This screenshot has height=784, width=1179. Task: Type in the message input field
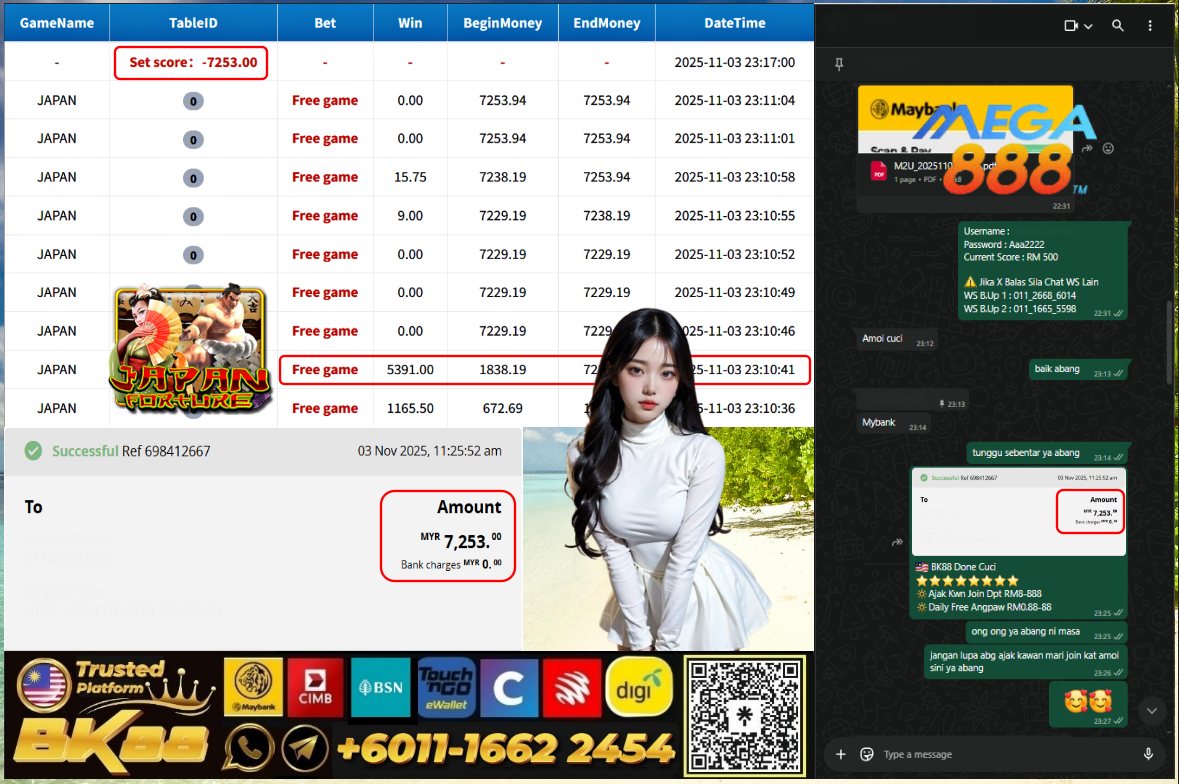(1000, 754)
